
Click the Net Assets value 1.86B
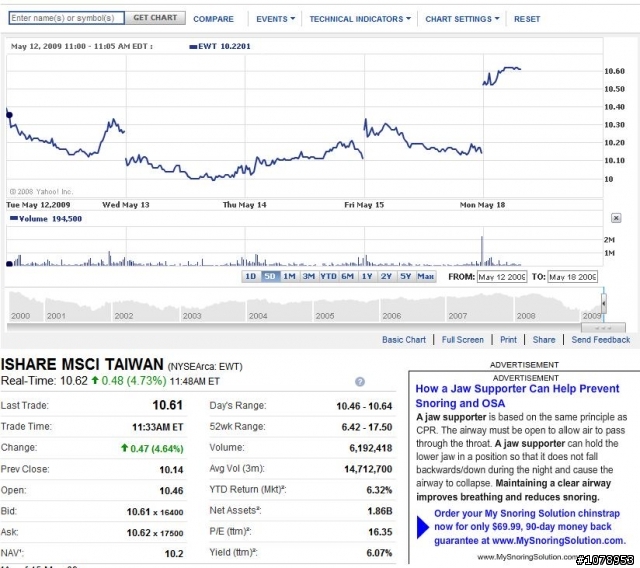tap(380, 511)
